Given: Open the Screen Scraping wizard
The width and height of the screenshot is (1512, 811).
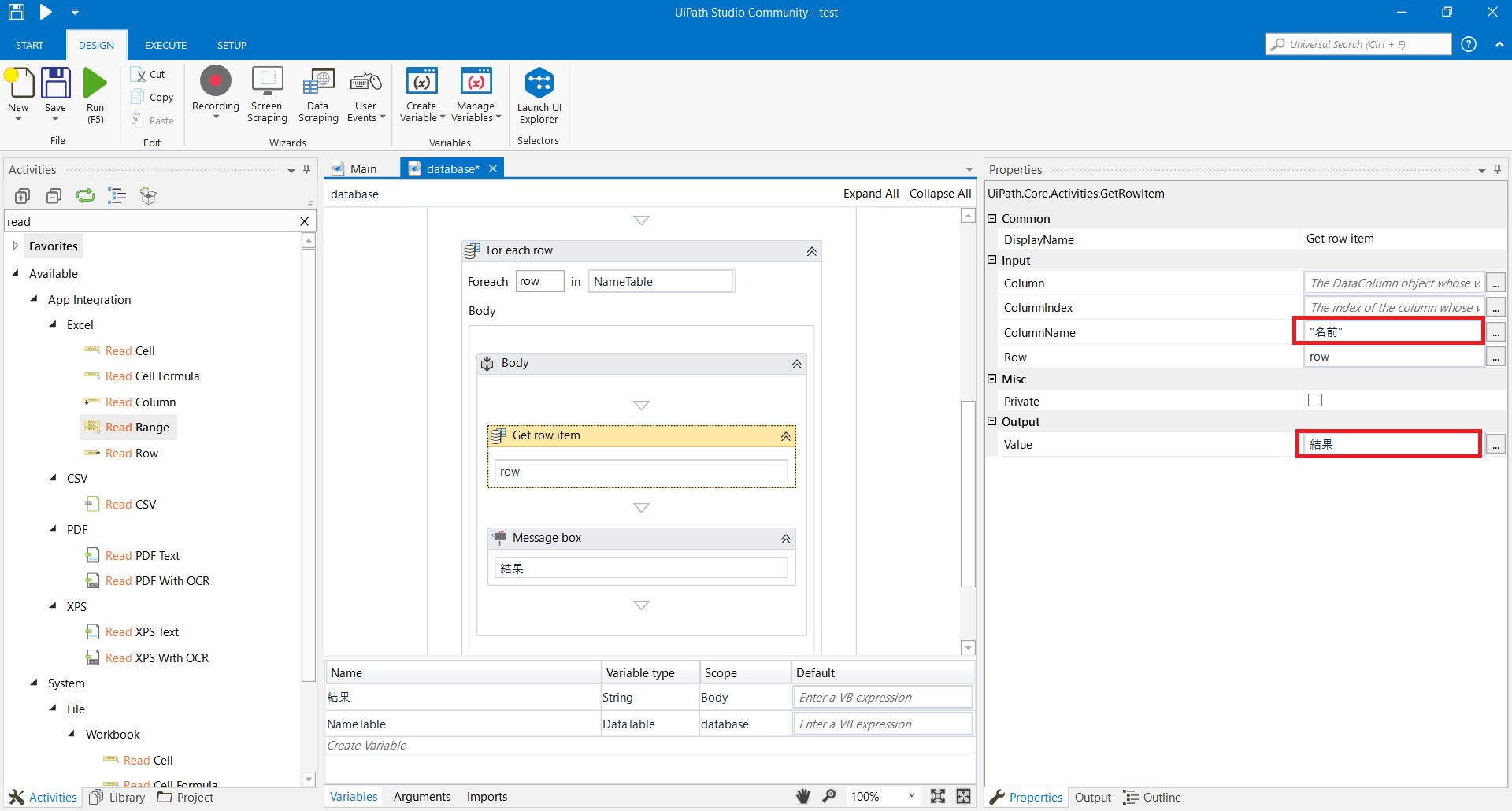Looking at the screenshot, I should tap(266, 93).
